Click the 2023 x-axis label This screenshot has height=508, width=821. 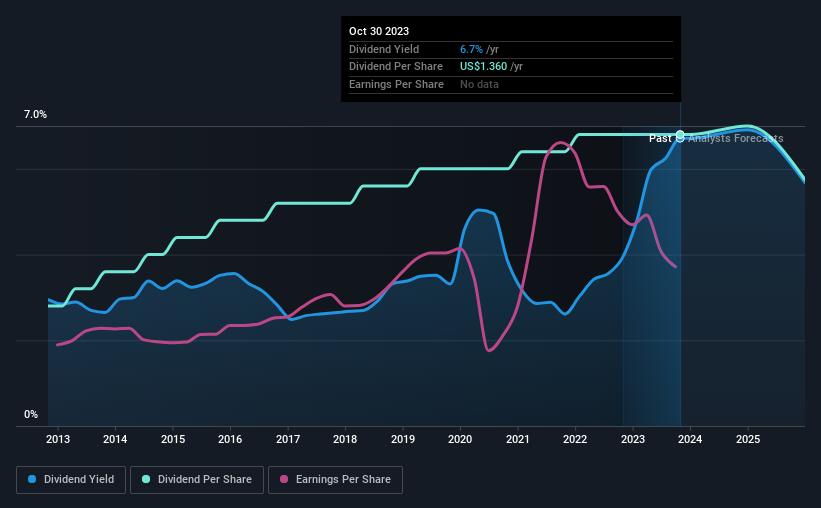[x=633, y=439]
